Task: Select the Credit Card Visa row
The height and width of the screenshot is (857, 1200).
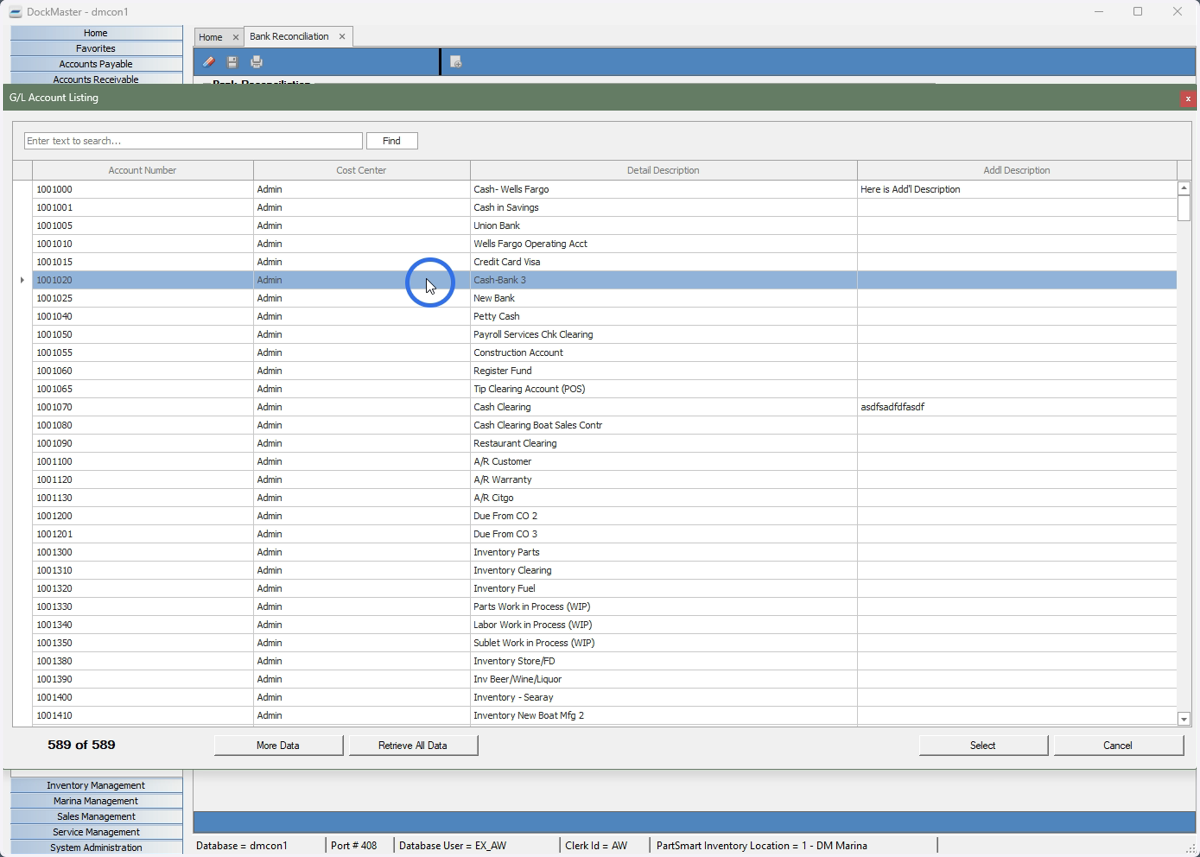Action: 604,262
